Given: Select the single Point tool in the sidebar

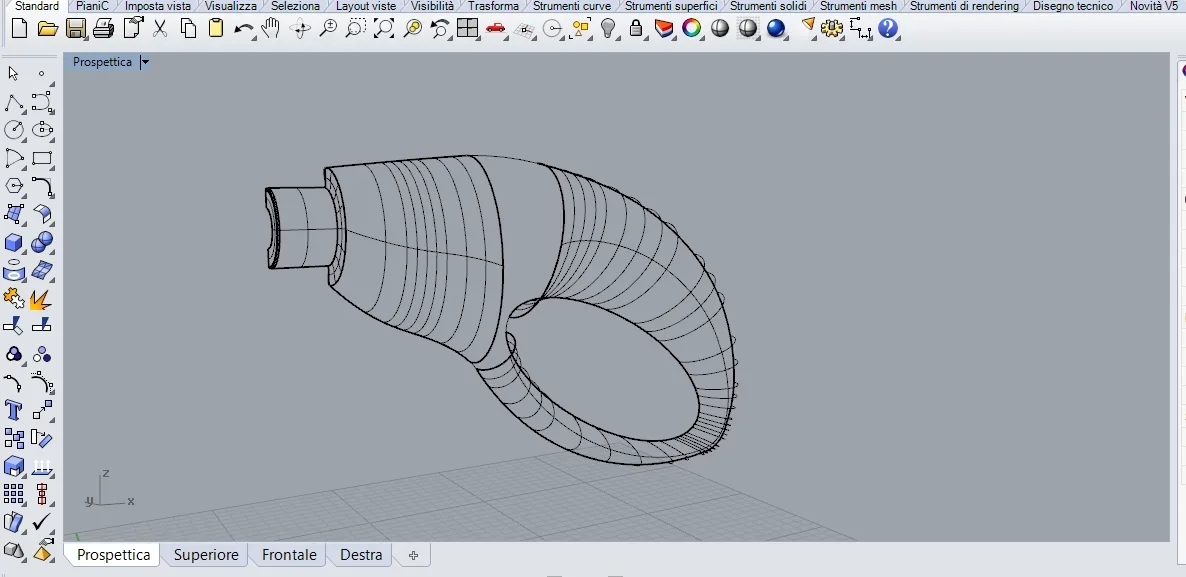Looking at the screenshot, I should (42, 73).
